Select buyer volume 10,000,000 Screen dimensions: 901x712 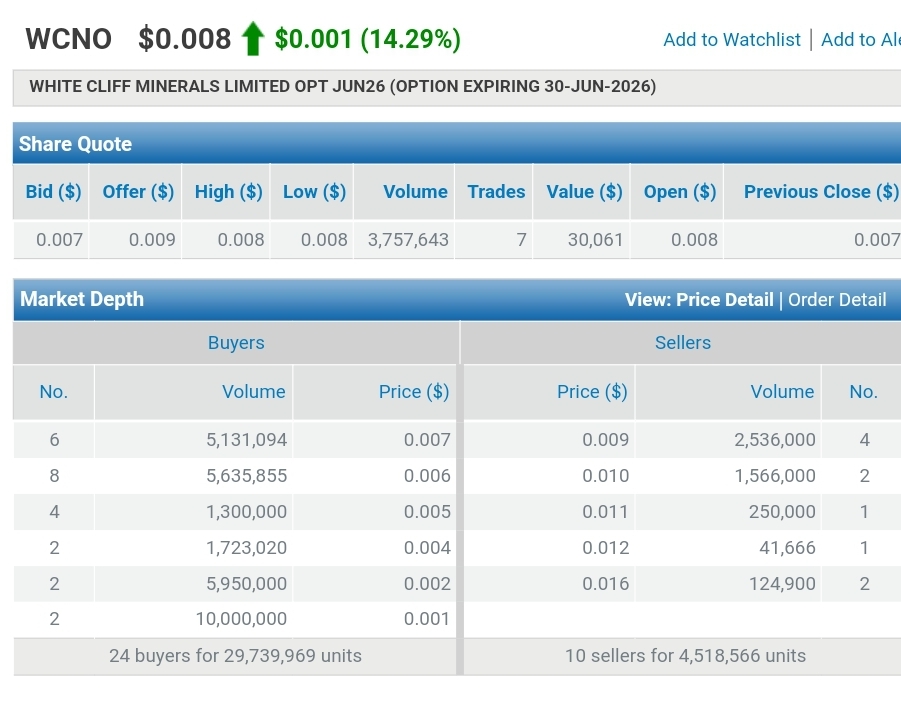tap(241, 619)
